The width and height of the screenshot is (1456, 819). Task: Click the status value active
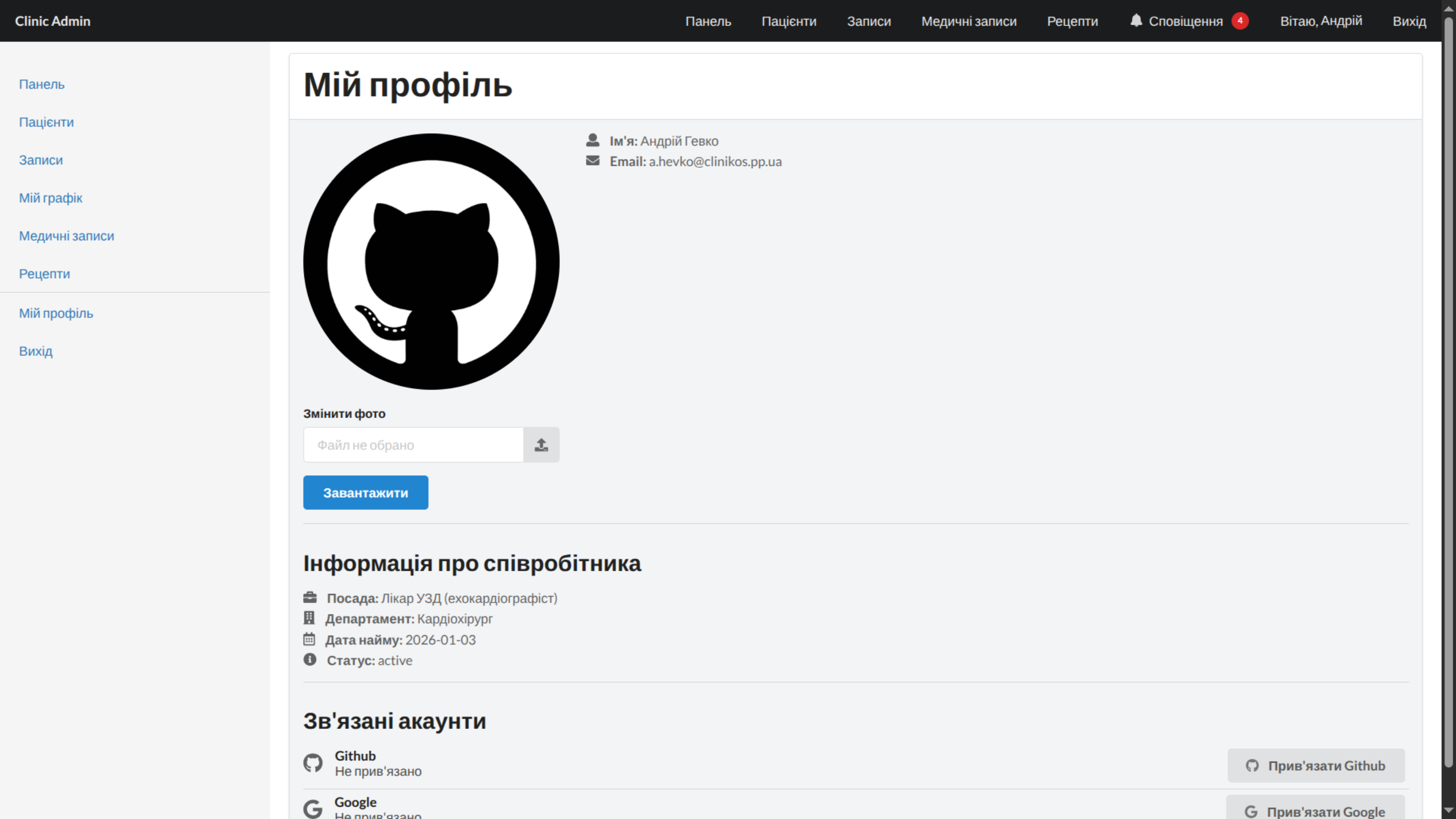395,660
